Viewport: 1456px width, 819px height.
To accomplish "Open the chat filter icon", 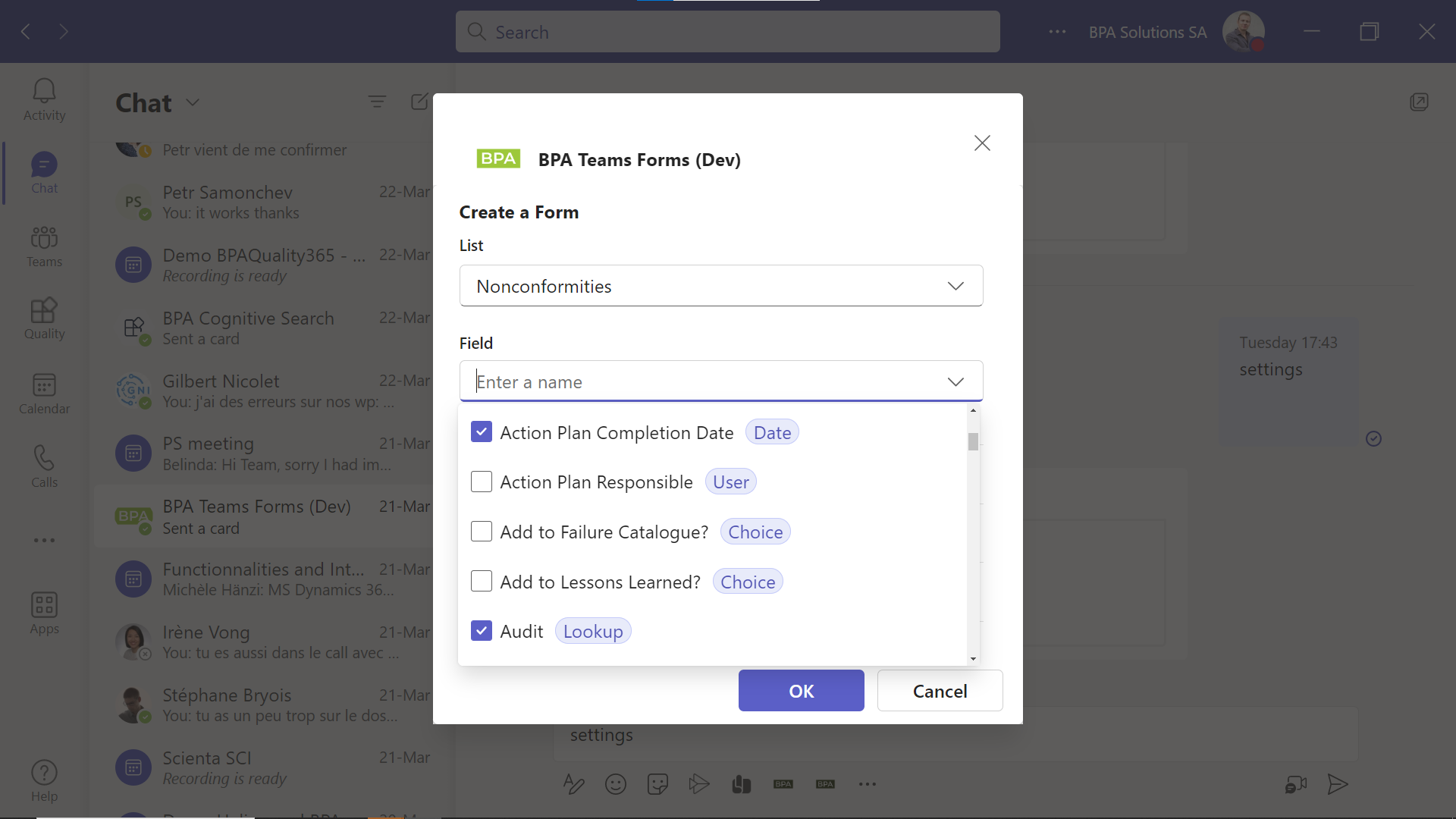I will pos(377,102).
